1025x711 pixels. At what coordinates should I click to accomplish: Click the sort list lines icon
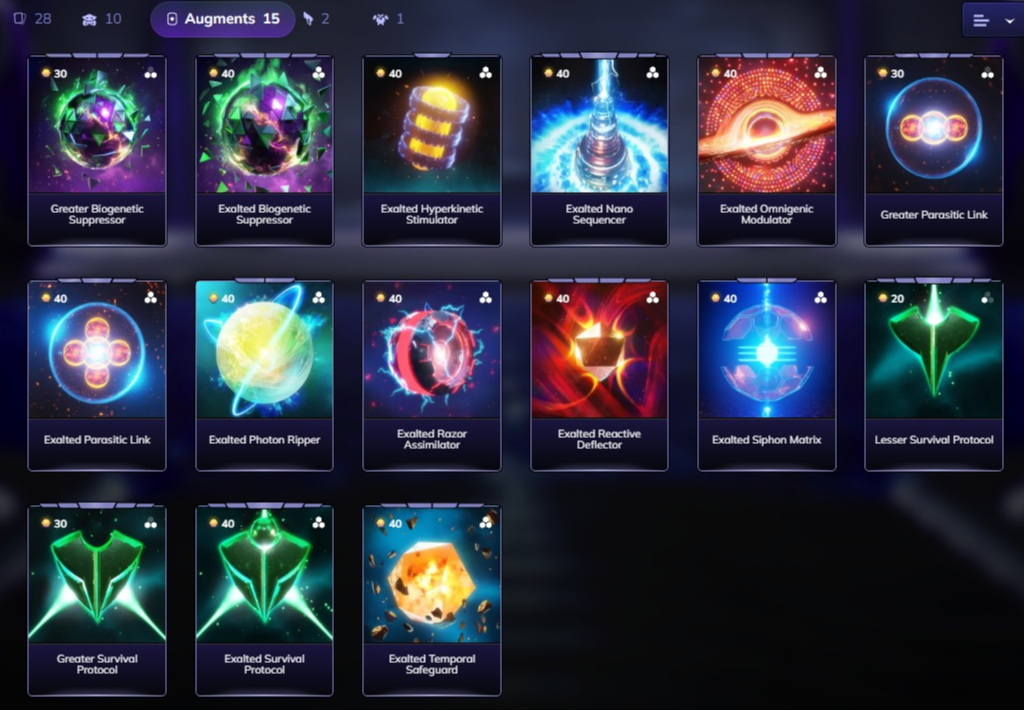pos(981,21)
